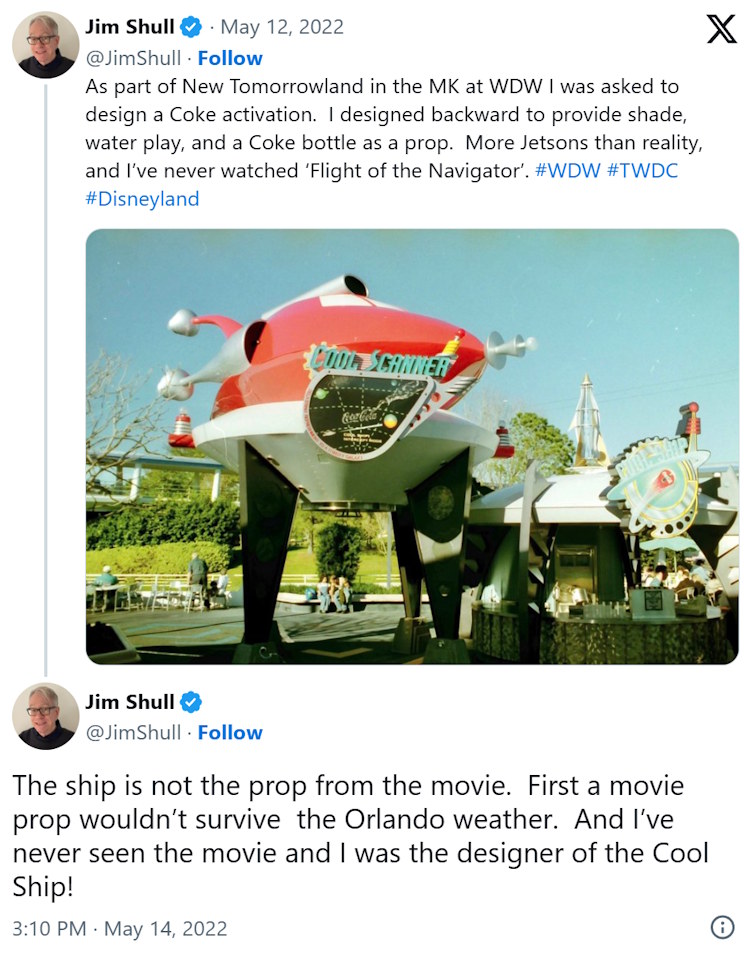Viewport: 750px width, 955px height.
Task: Open the Cool Scanner spaceship photo
Action: coord(412,446)
